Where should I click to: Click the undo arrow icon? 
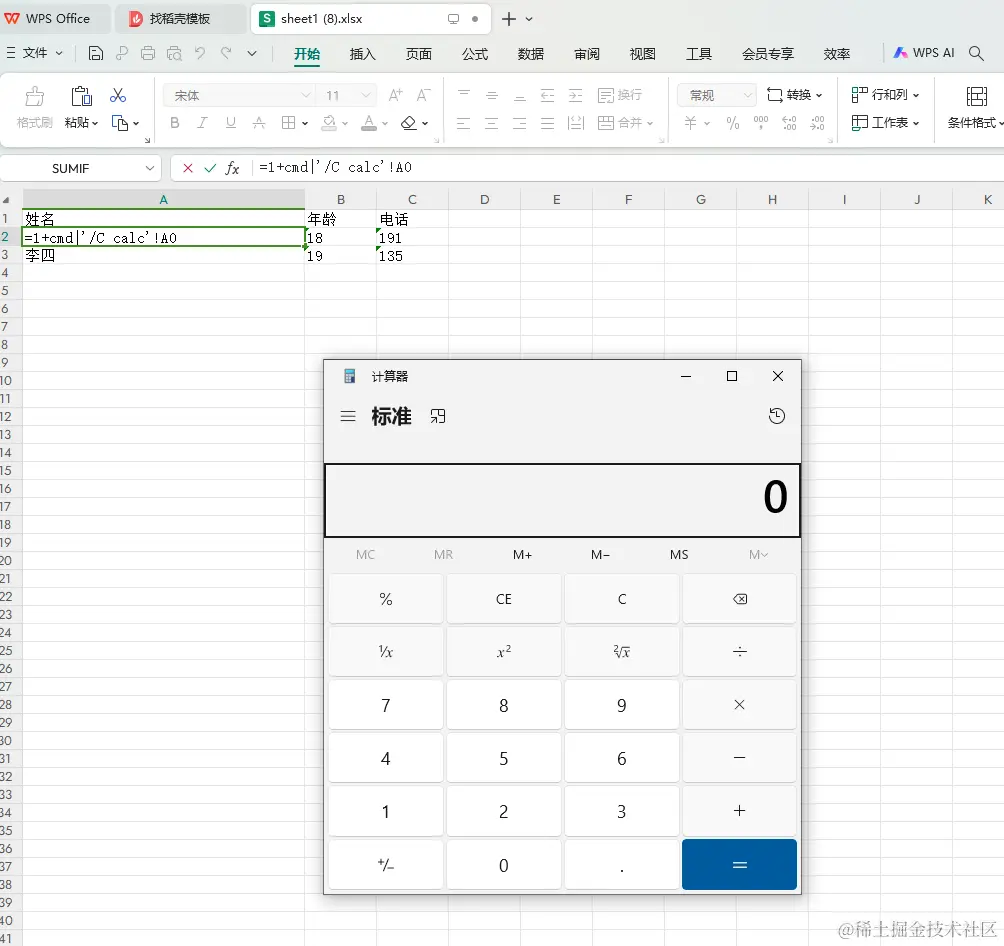coord(200,53)
